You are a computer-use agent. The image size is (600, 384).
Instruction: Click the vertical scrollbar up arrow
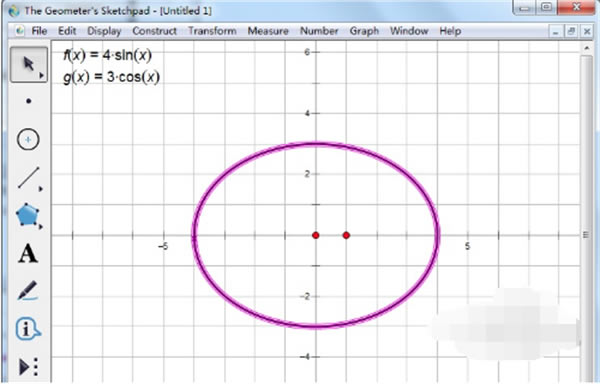click(587, 49)
